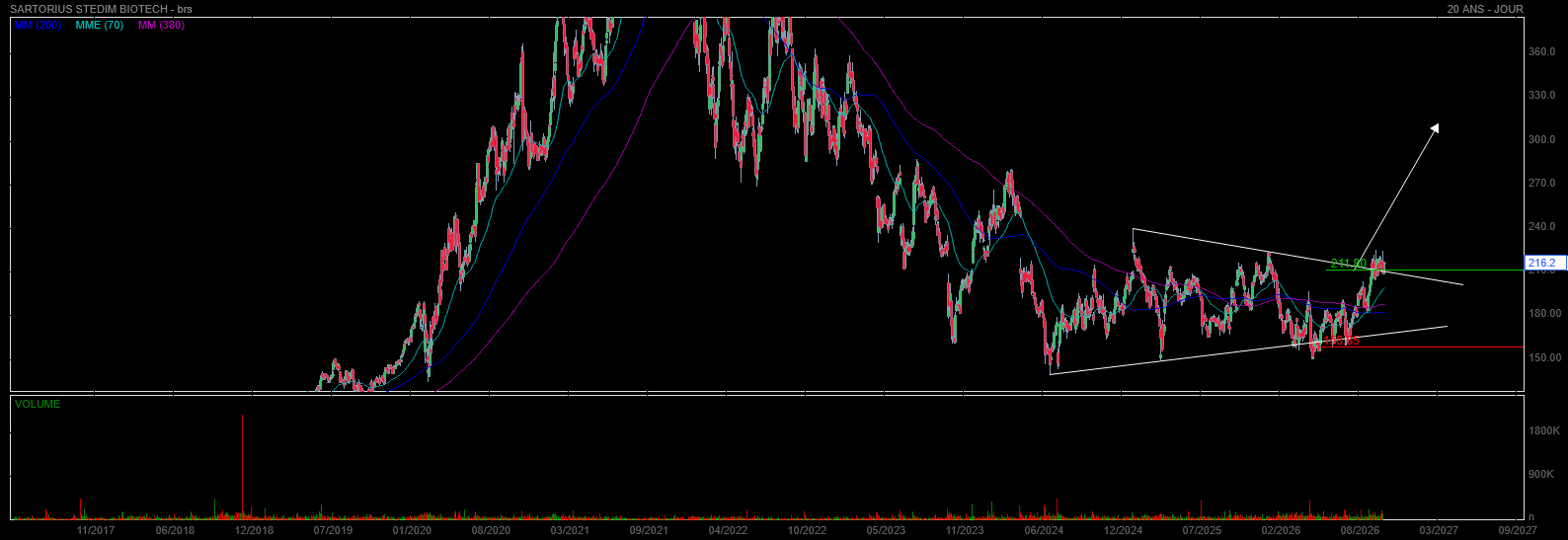
Task: Click the 1800K volume axis label
Action: (x=1543, y=430)
